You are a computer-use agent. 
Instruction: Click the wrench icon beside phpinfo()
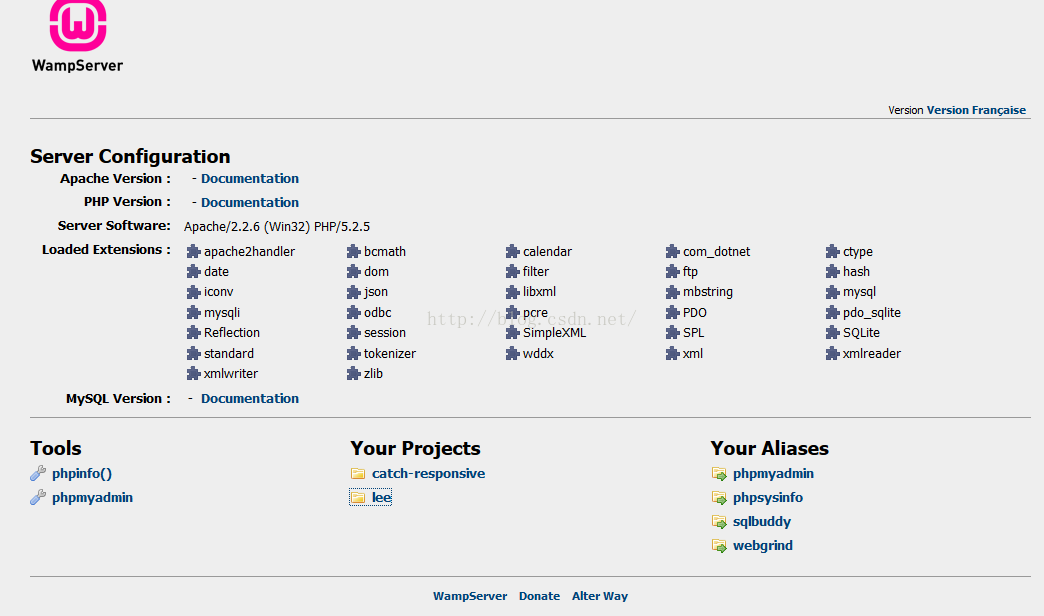tap(38, 473)
